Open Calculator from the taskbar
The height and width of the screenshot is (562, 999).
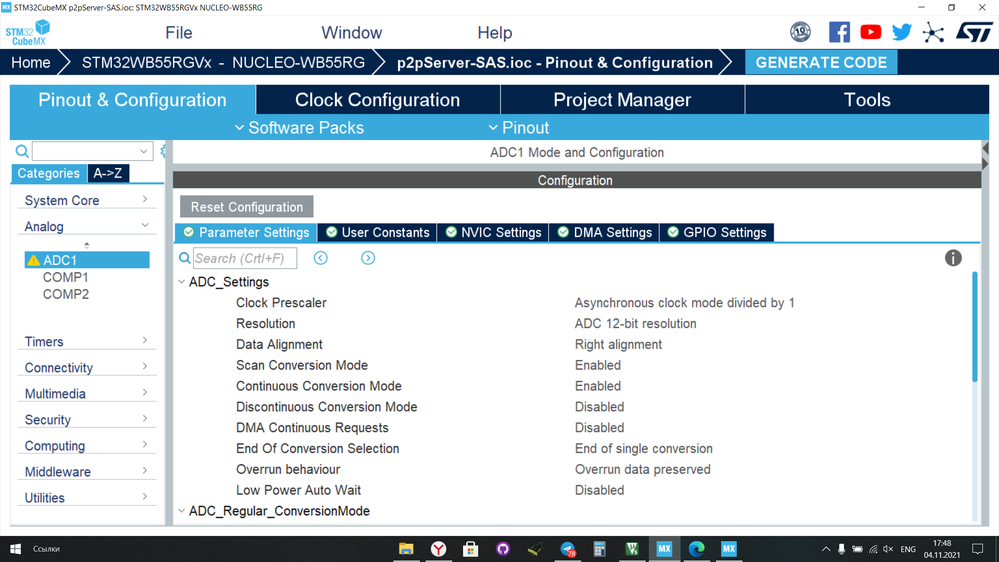[x=600, y=549]
